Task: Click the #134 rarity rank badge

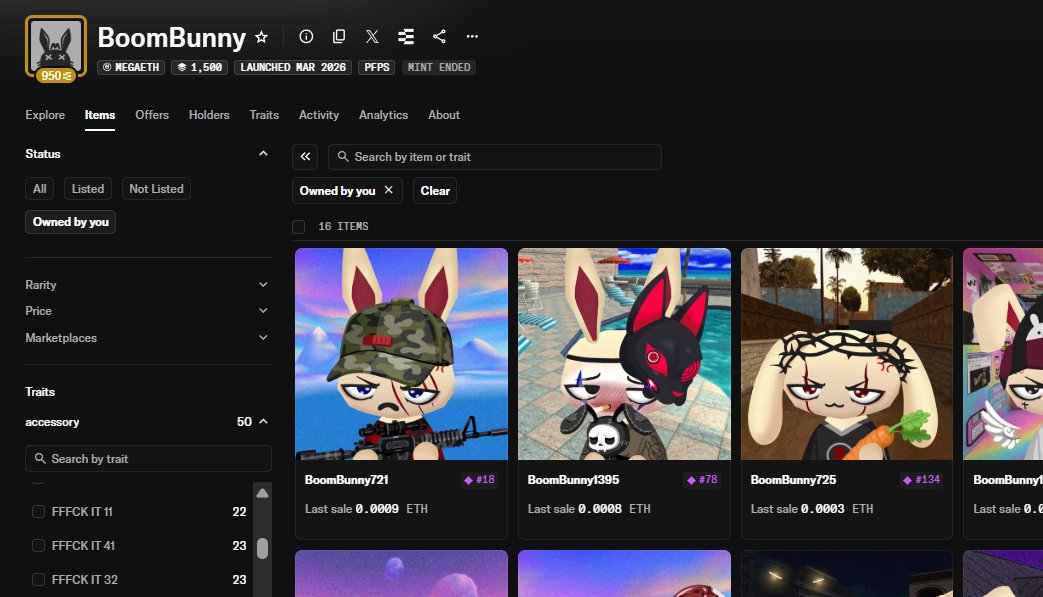Action: tap(921, 479)
